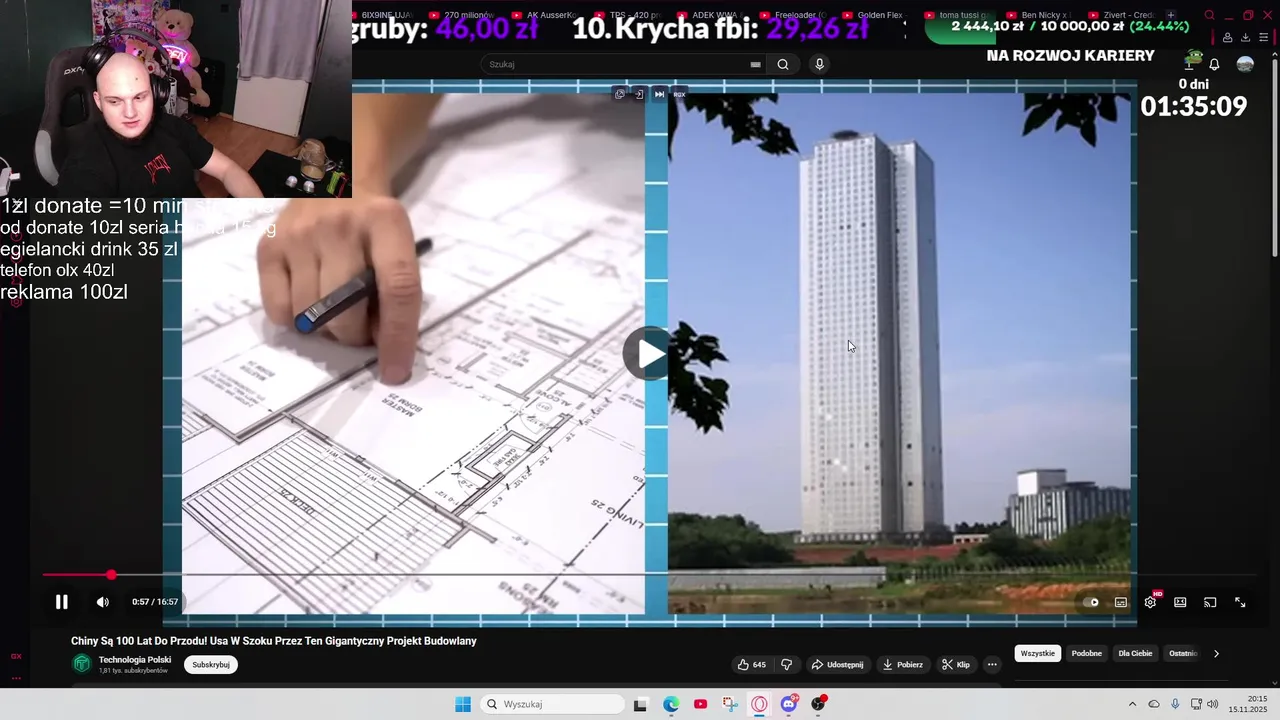Open more actions three-dot menu
Viewport: 1280px width, 720px height.
click(992, 665)
